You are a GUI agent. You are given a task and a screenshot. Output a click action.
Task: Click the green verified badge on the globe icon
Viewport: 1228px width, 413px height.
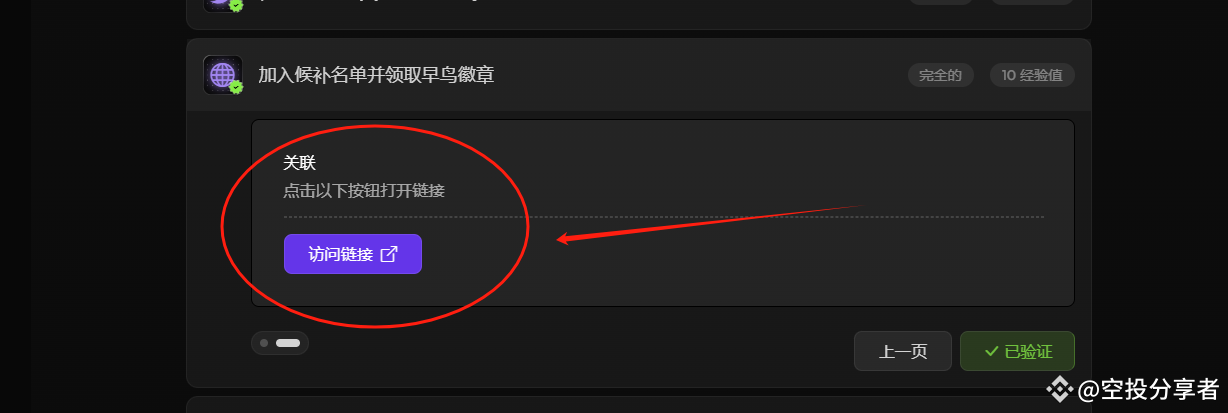point(236,88)
